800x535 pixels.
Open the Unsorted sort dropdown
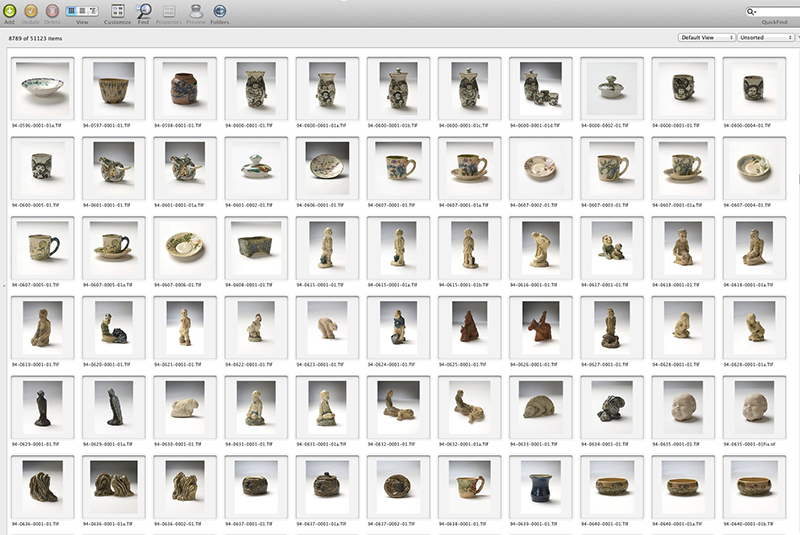click(764, 37)
